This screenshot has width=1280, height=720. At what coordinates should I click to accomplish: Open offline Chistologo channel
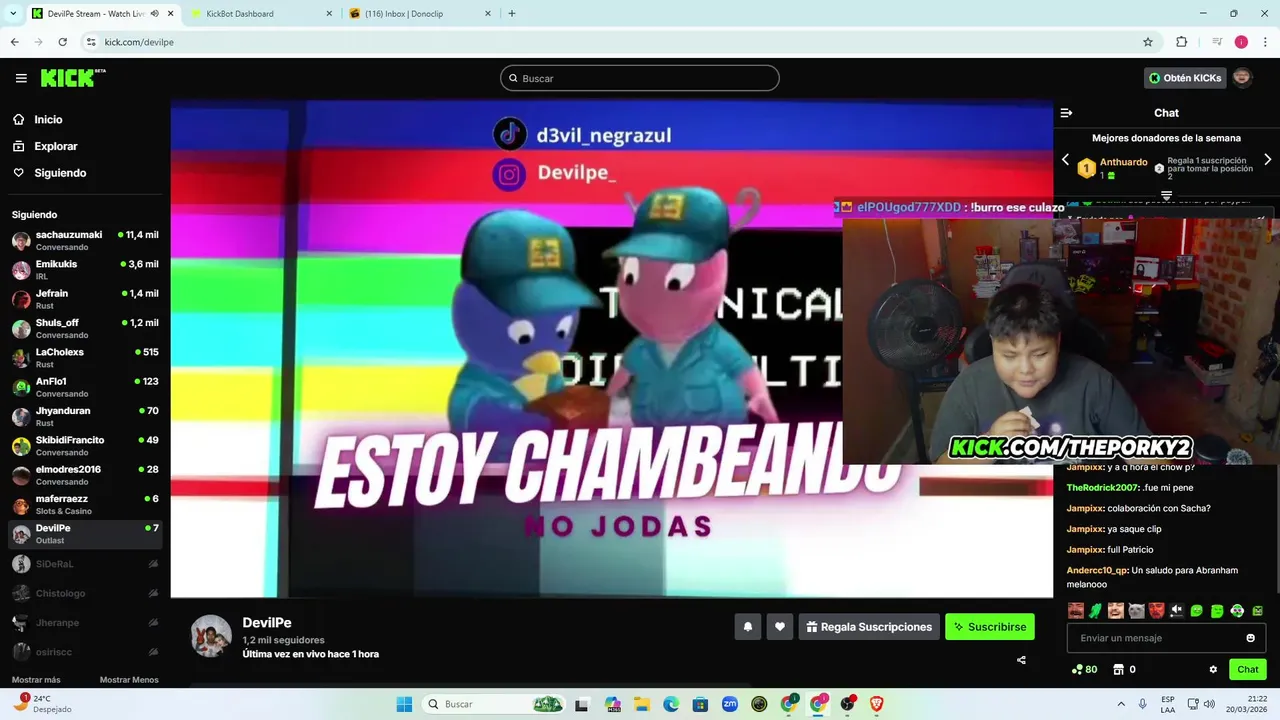coord(85,593)
